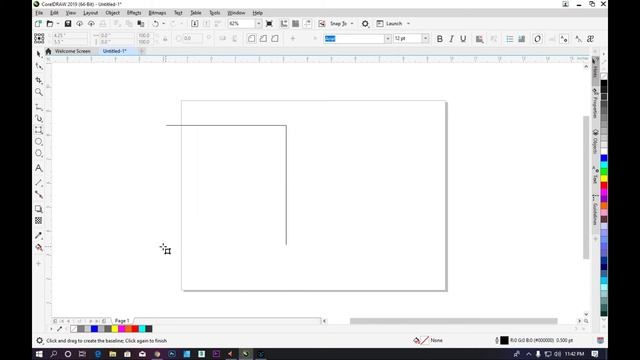Open the Windows Start menu

click(x=39, y=354)
